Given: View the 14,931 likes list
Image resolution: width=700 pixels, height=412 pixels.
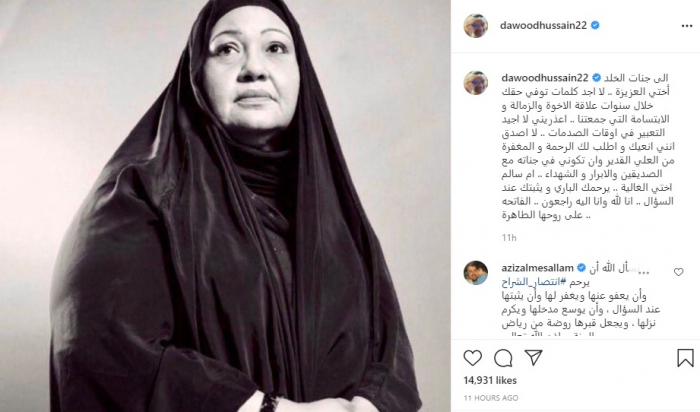Looking at the screenshot, I should coord(490,380).
